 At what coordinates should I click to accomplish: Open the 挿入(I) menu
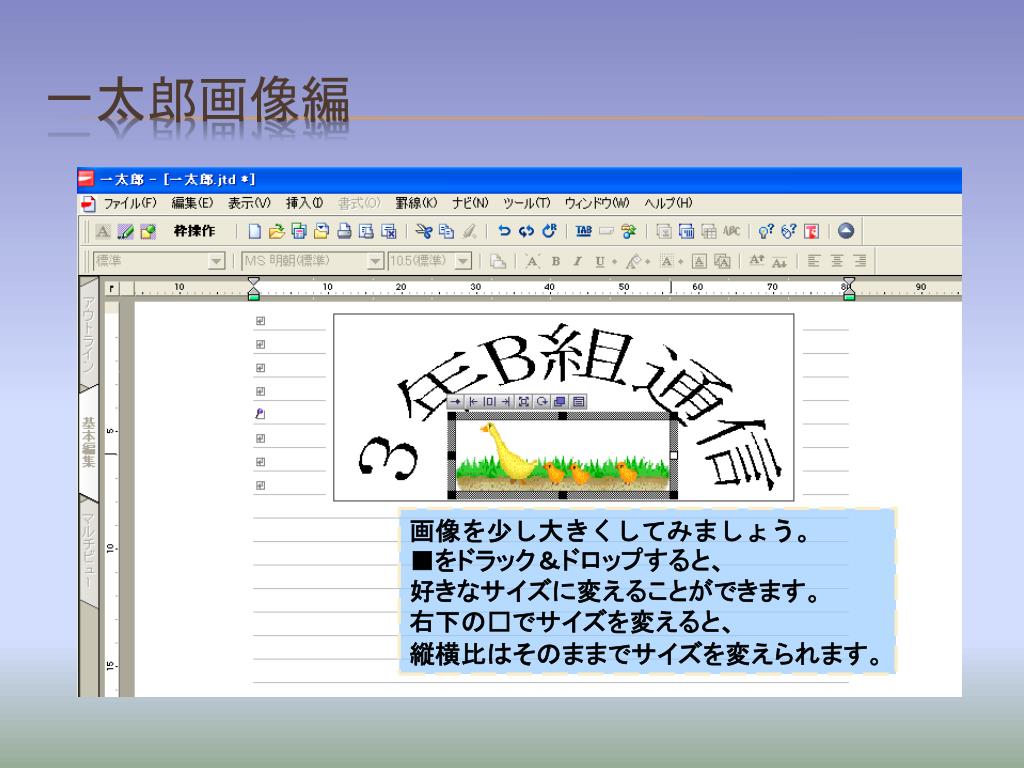304,203
